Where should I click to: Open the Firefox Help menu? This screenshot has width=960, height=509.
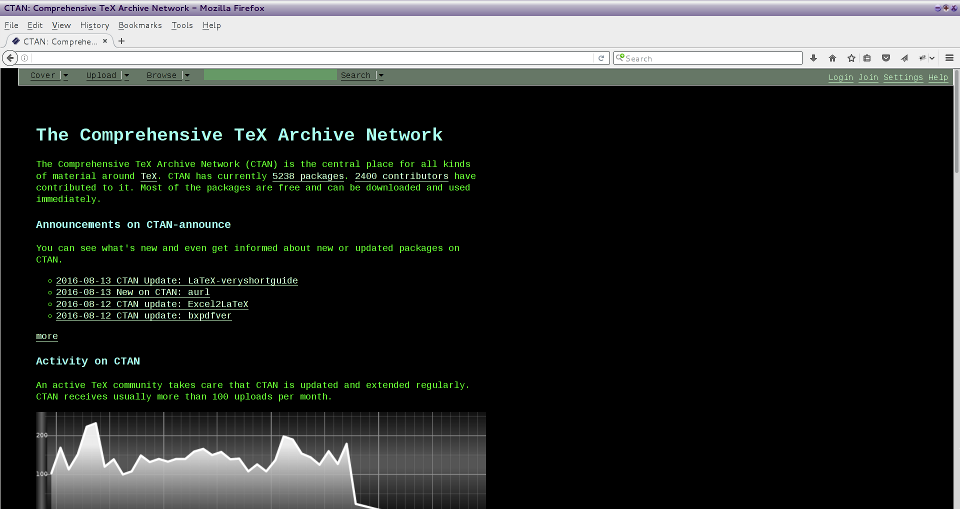pos(211,25)
